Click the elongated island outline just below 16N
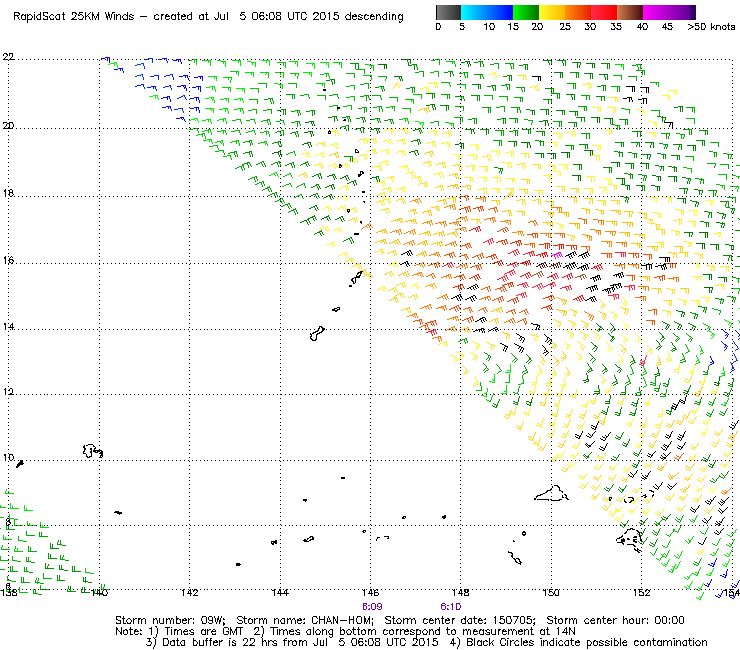The width and height of the screenshot is (740, 650). coord(357,278)
